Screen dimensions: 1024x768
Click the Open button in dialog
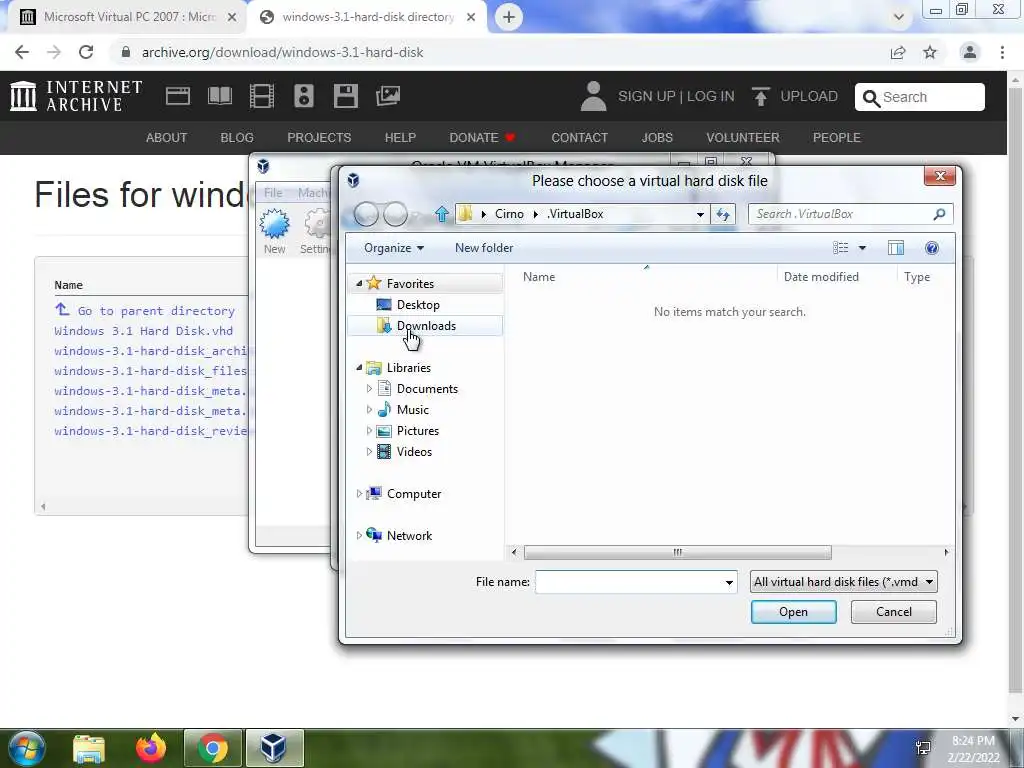point(793,612)
